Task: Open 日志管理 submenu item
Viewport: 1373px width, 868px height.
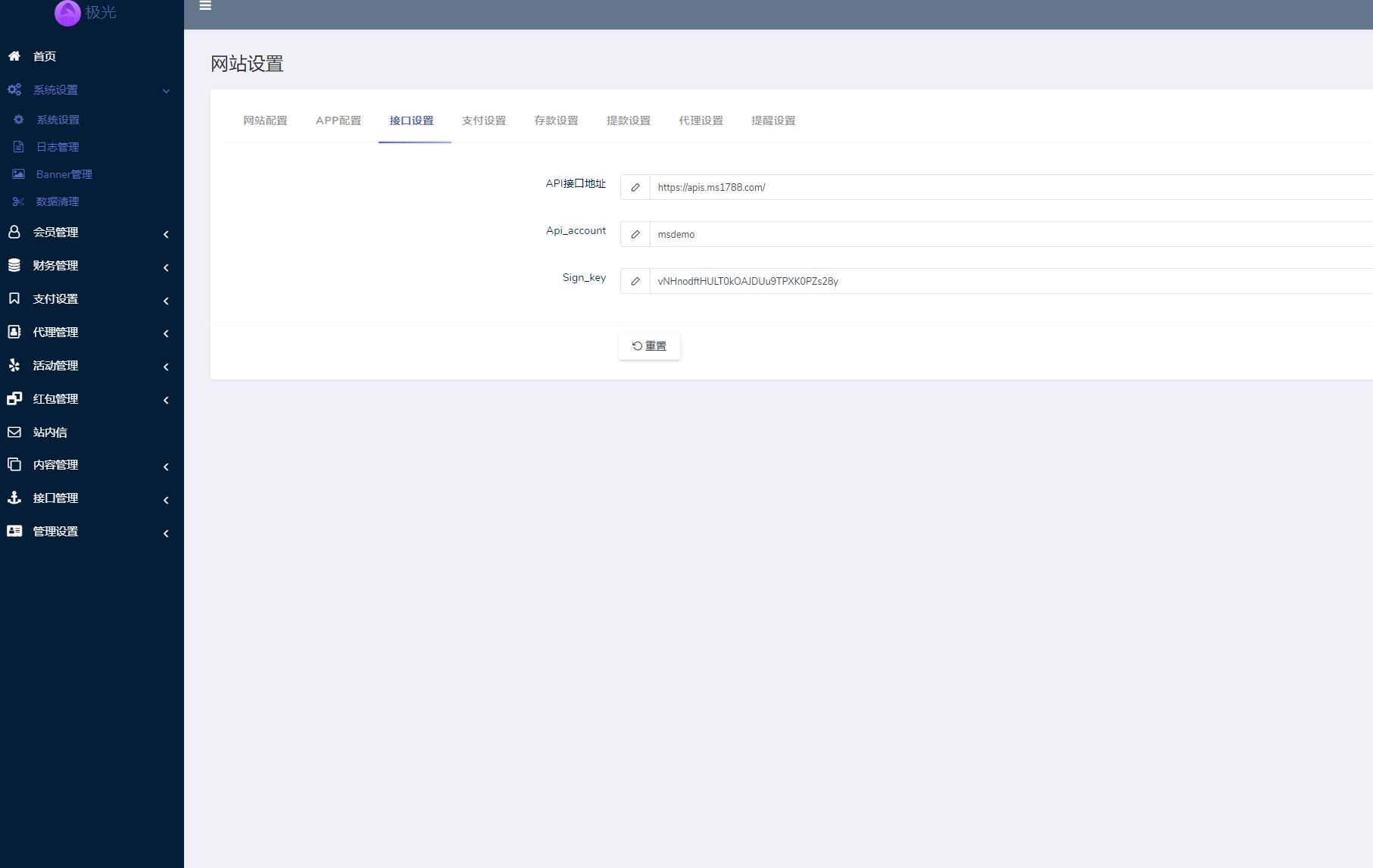Action: pyautogui.click(x=58, y=147)
